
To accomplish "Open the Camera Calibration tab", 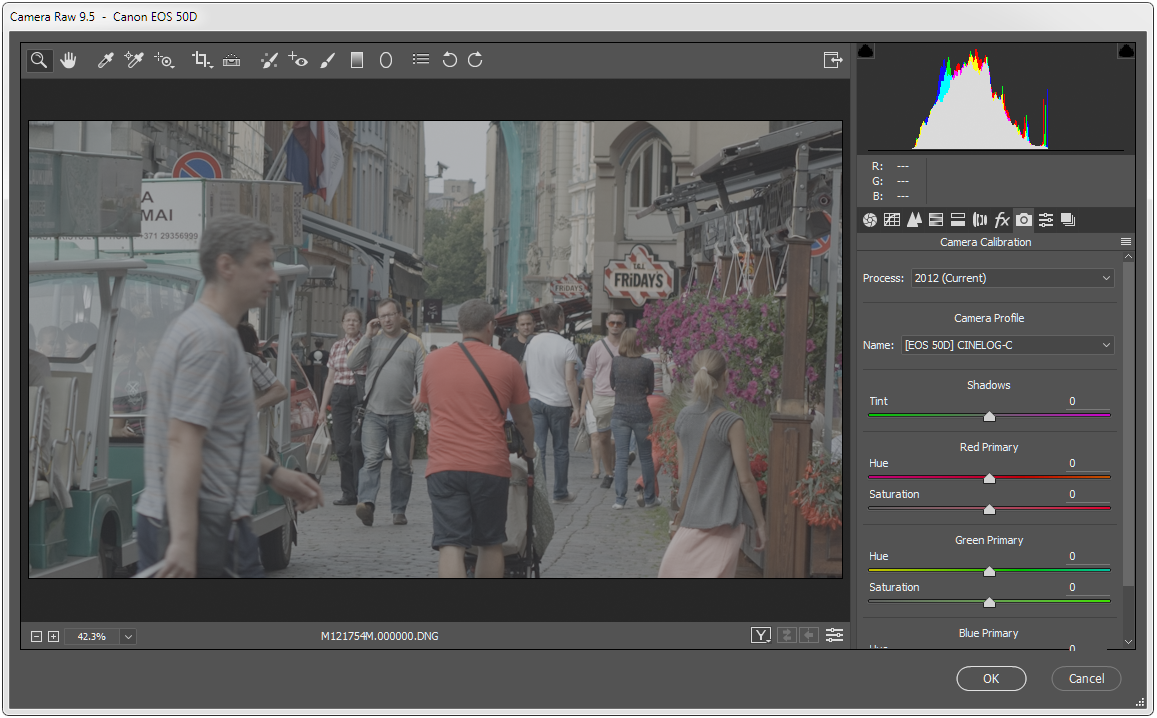I will 1023,220.
